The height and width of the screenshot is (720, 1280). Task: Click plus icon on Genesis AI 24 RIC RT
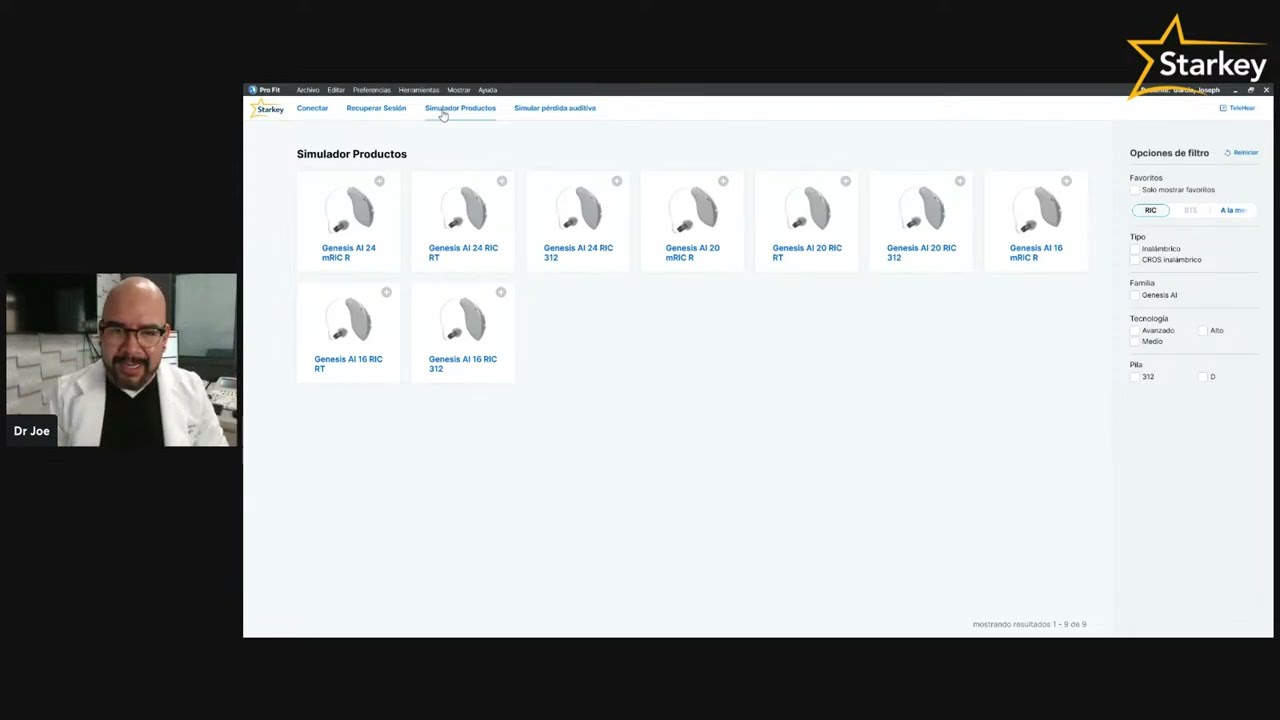point(502,181)
